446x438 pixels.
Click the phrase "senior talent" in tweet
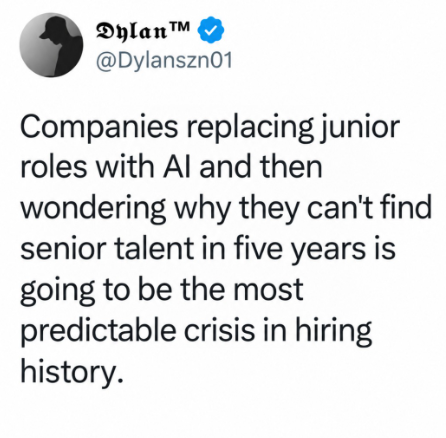(x=107, y=248)
